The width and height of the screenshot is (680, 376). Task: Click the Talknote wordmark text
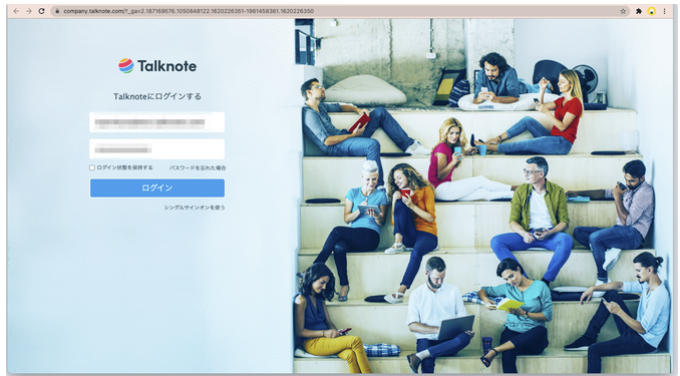[167, 66]
